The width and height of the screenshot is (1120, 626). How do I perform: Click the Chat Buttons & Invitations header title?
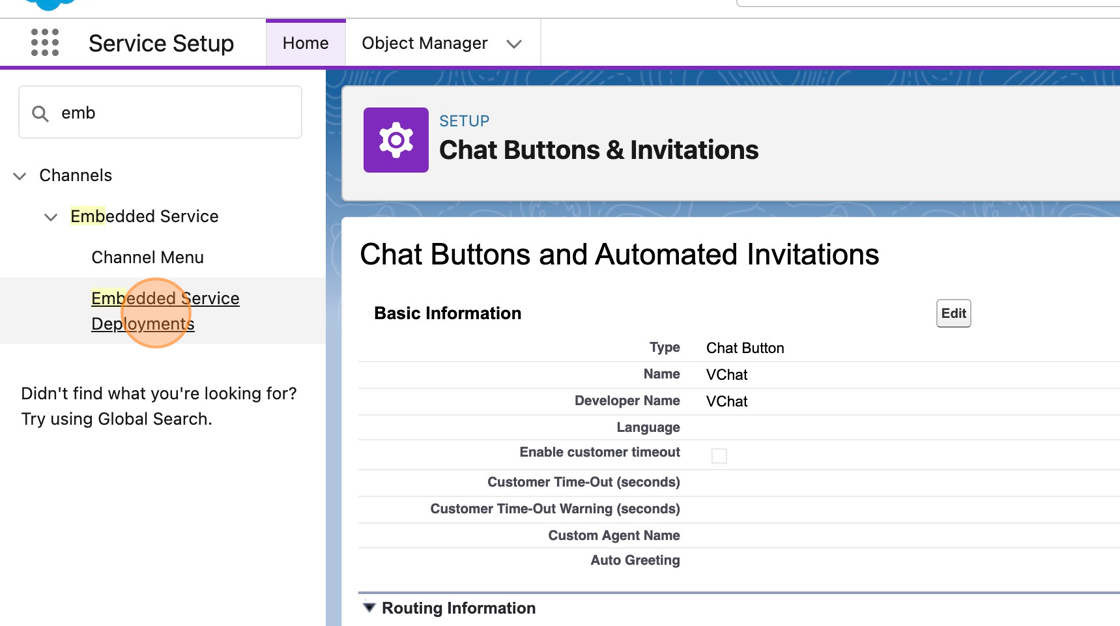click(599, 150)
